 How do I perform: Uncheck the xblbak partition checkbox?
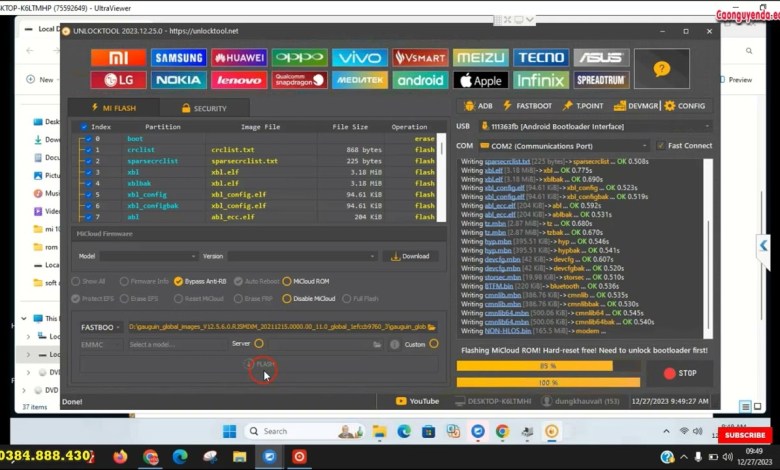(x=89, y=184)
